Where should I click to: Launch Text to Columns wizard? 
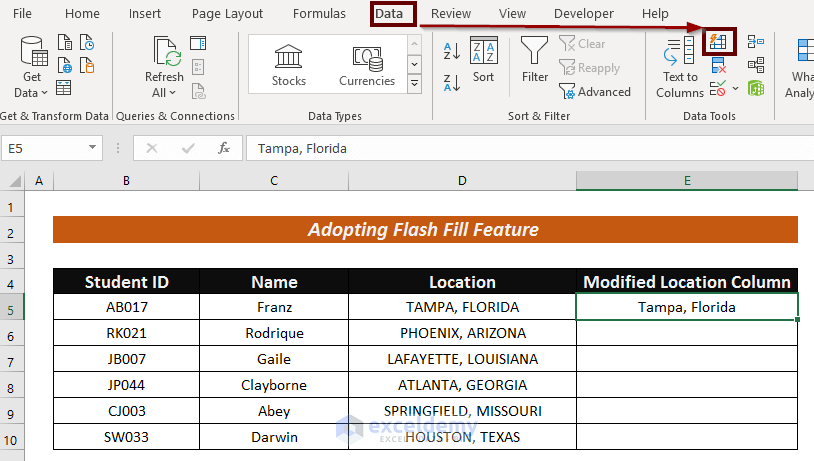(x=680, y=67)
